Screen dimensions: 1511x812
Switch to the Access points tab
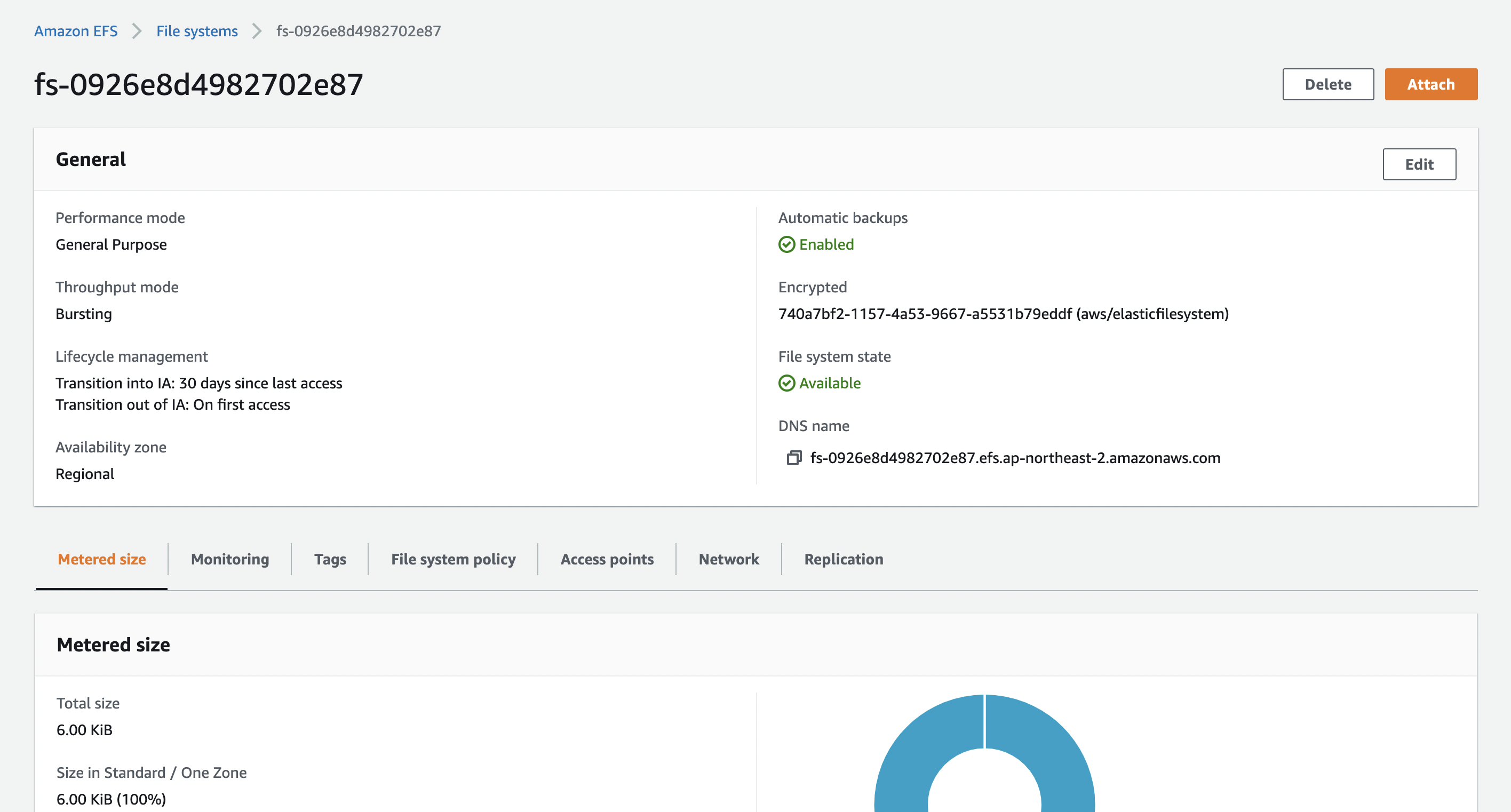(607, 559)
